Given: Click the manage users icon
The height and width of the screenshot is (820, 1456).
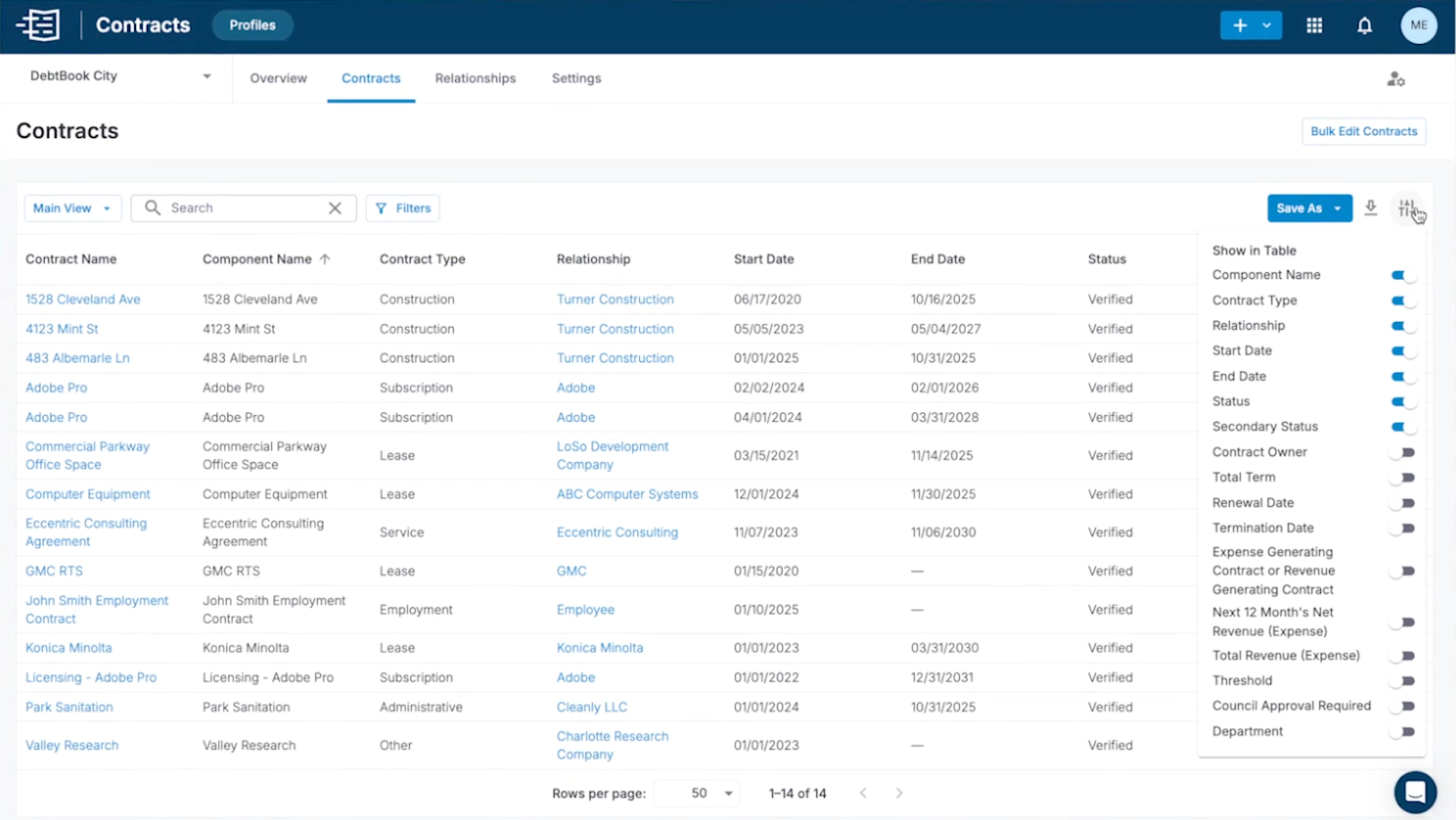Looking at the screenshot, I should 1396,78.
